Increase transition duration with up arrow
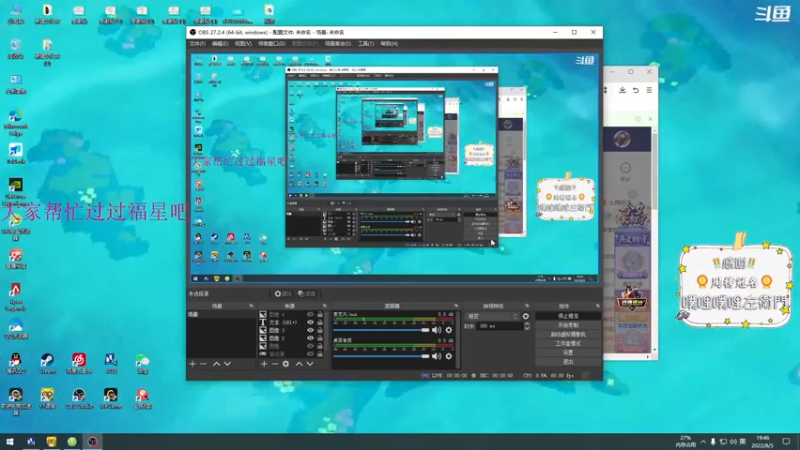 coord(527,324)
